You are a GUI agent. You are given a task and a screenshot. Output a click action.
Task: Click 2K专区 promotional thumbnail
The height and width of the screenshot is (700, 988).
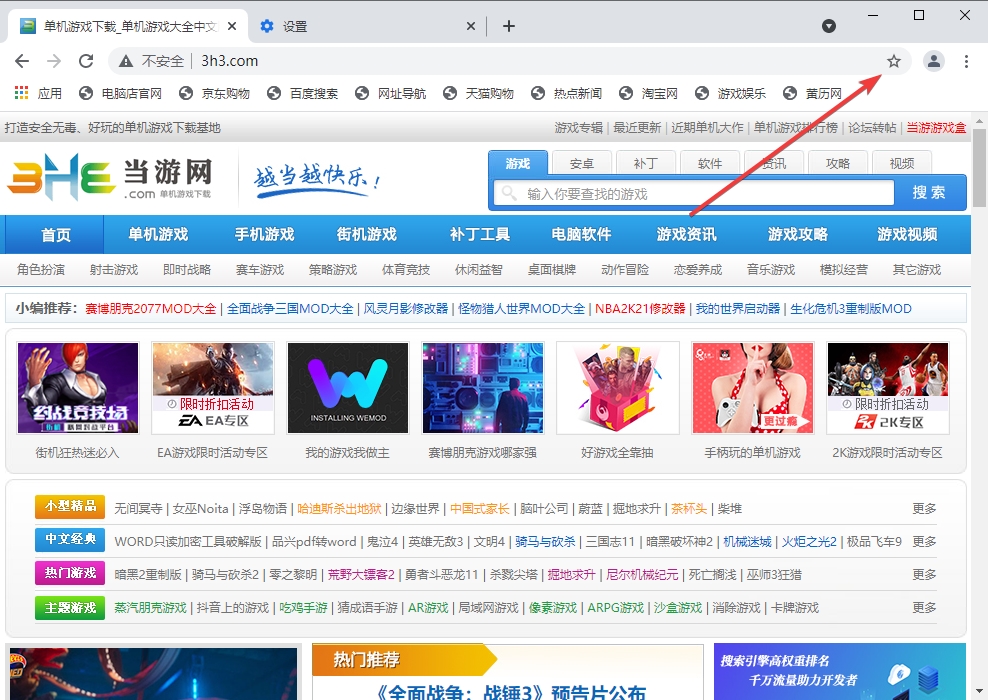coord(888,387)
